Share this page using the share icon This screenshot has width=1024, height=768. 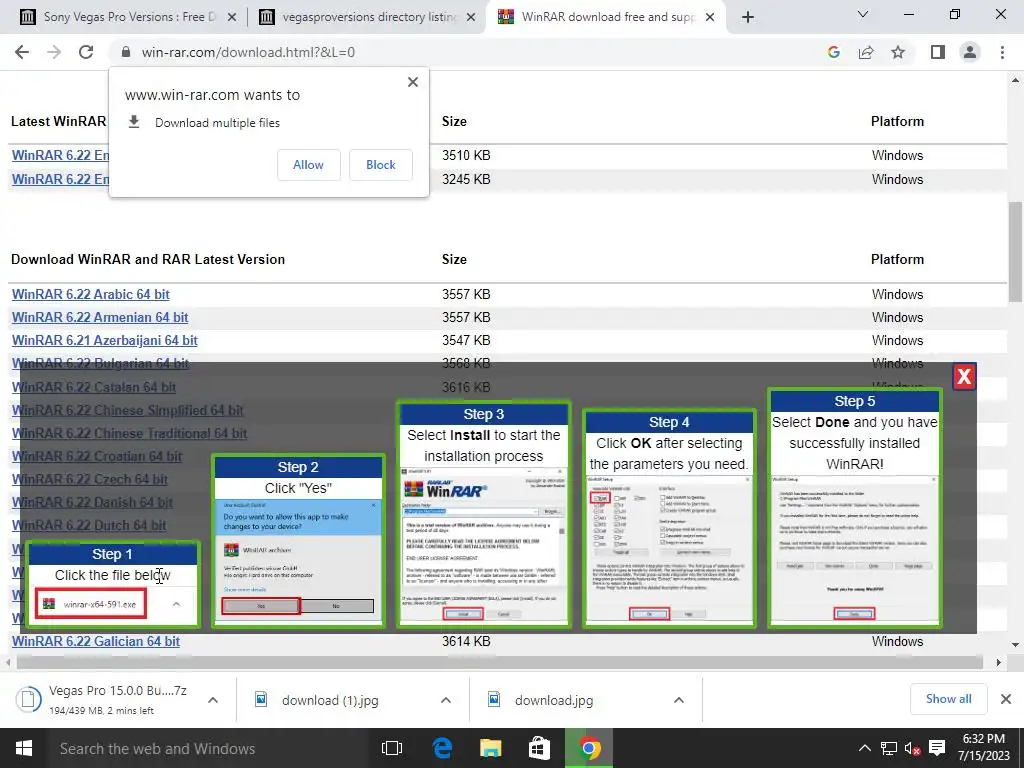point(866,52)
